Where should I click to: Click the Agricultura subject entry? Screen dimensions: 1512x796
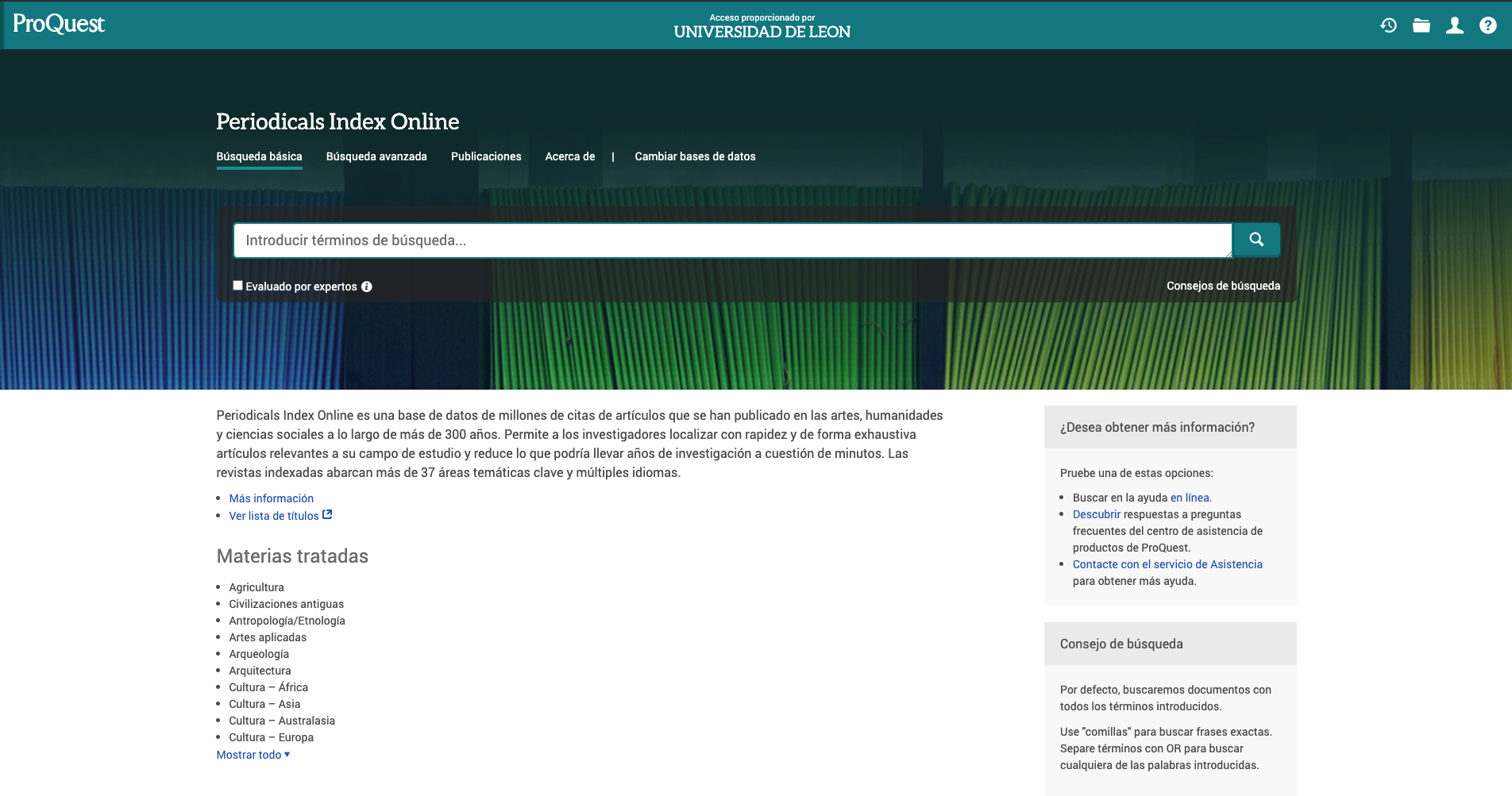256,587
